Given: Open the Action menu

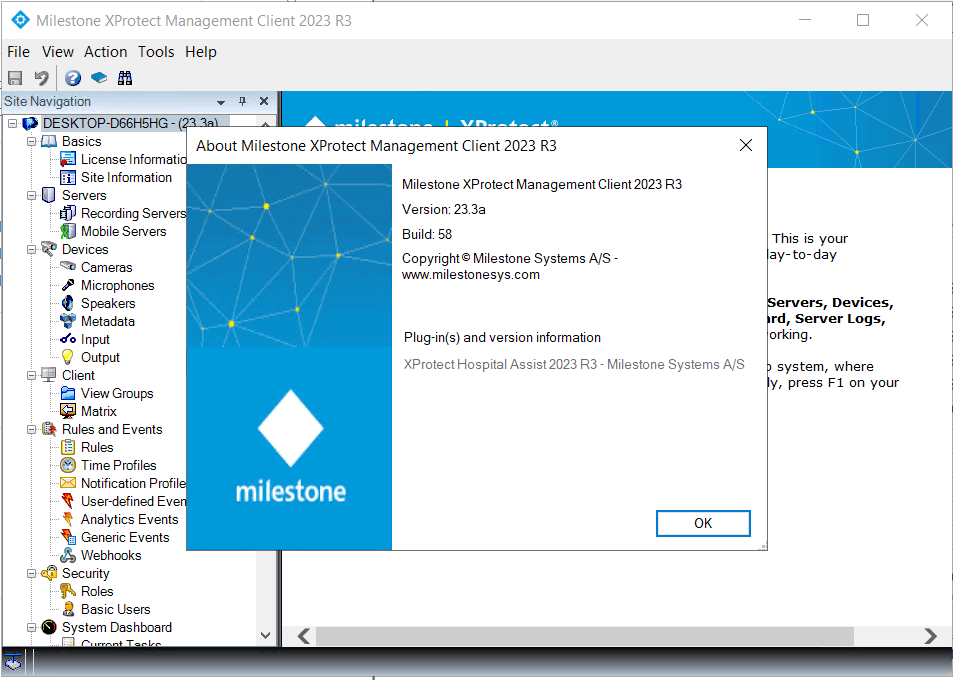Looking at the screenshot, I should [x=105, y=51].
